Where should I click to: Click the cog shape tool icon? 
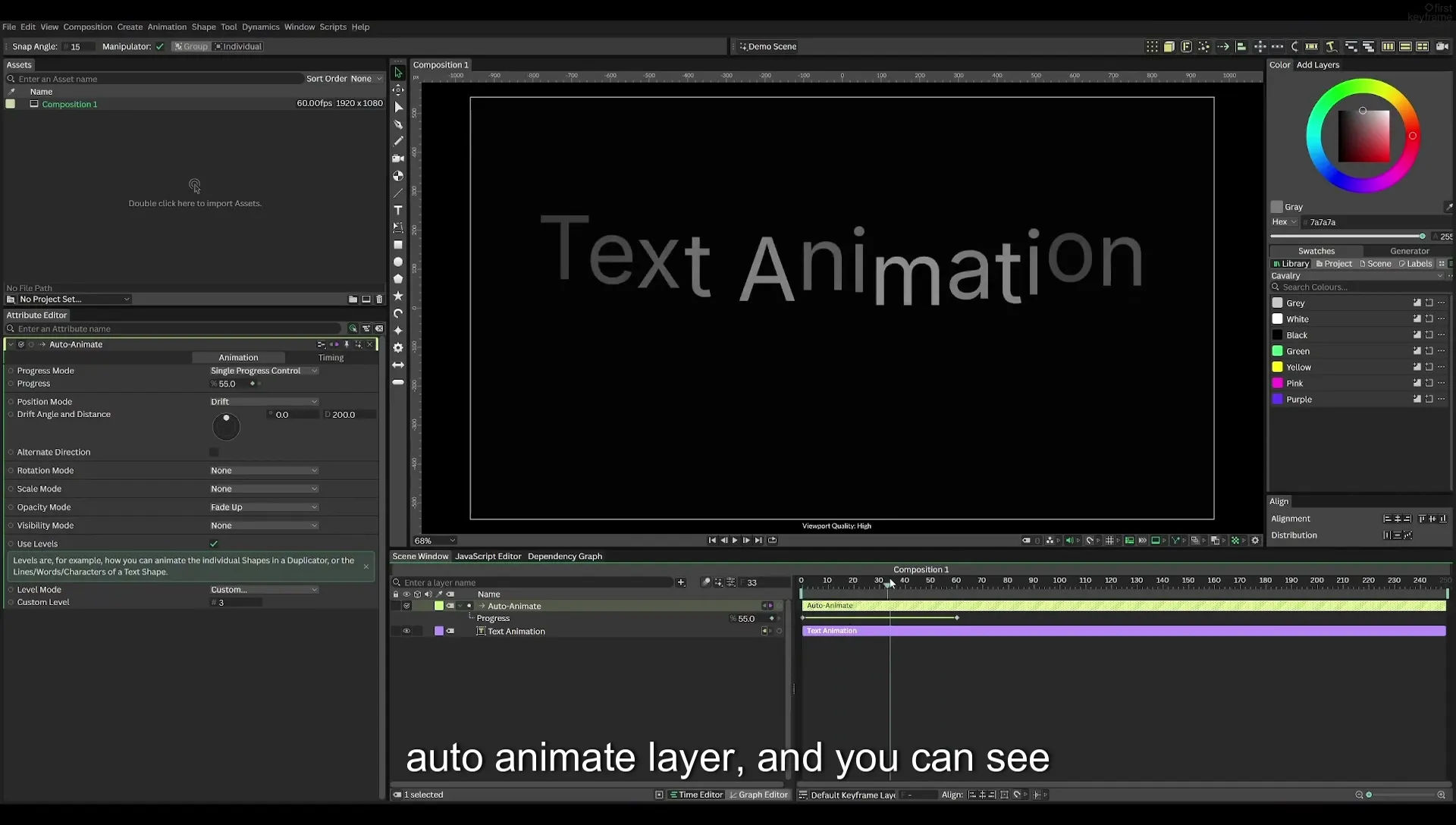coord(398,347)
